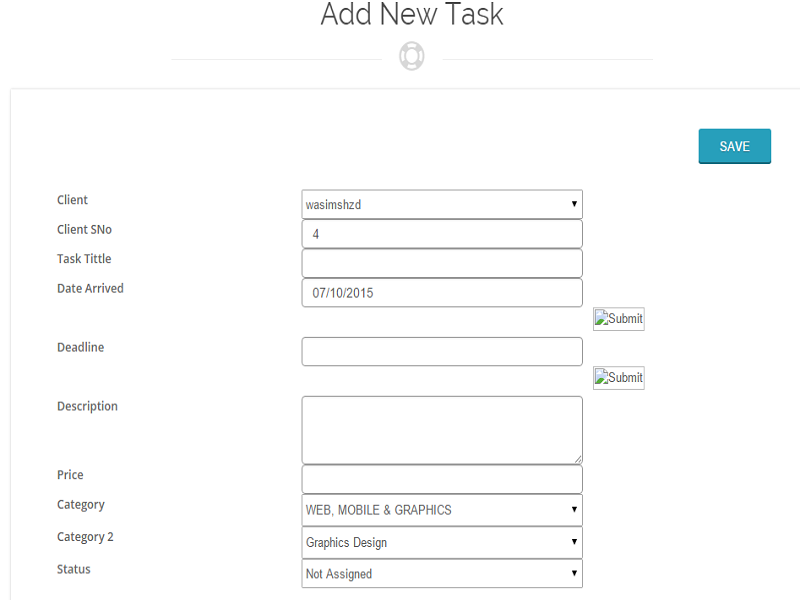
Task: Focus the Deadline input field
Action: (x=441, y=351)
